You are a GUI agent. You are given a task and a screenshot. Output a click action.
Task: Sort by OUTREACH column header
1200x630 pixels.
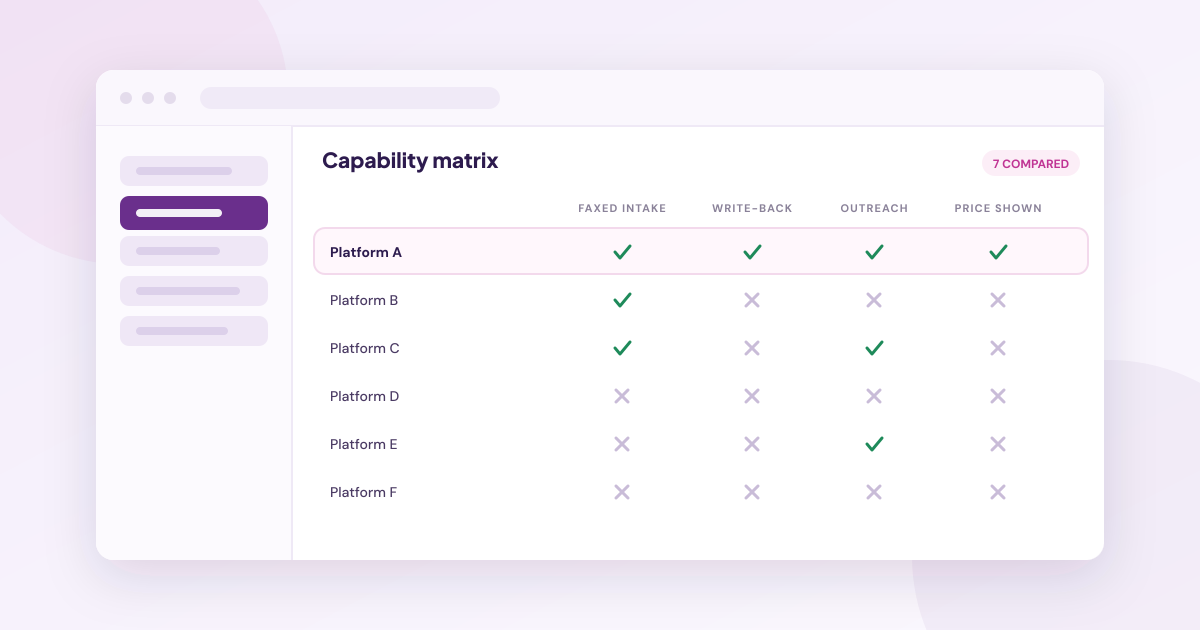click(874, 209)
